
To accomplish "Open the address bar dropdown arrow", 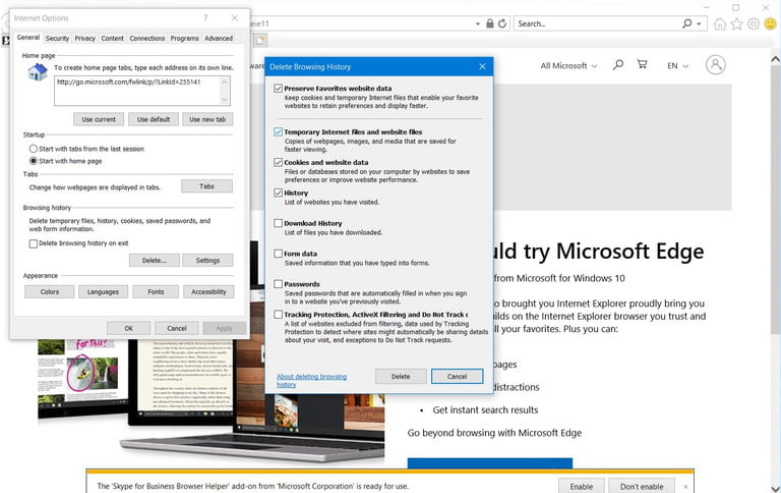I will 477,24.
